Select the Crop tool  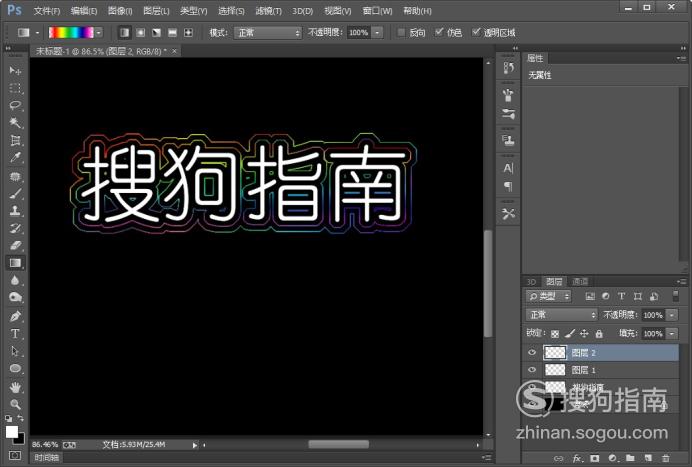pyautogui.click(x=15, y=140)
